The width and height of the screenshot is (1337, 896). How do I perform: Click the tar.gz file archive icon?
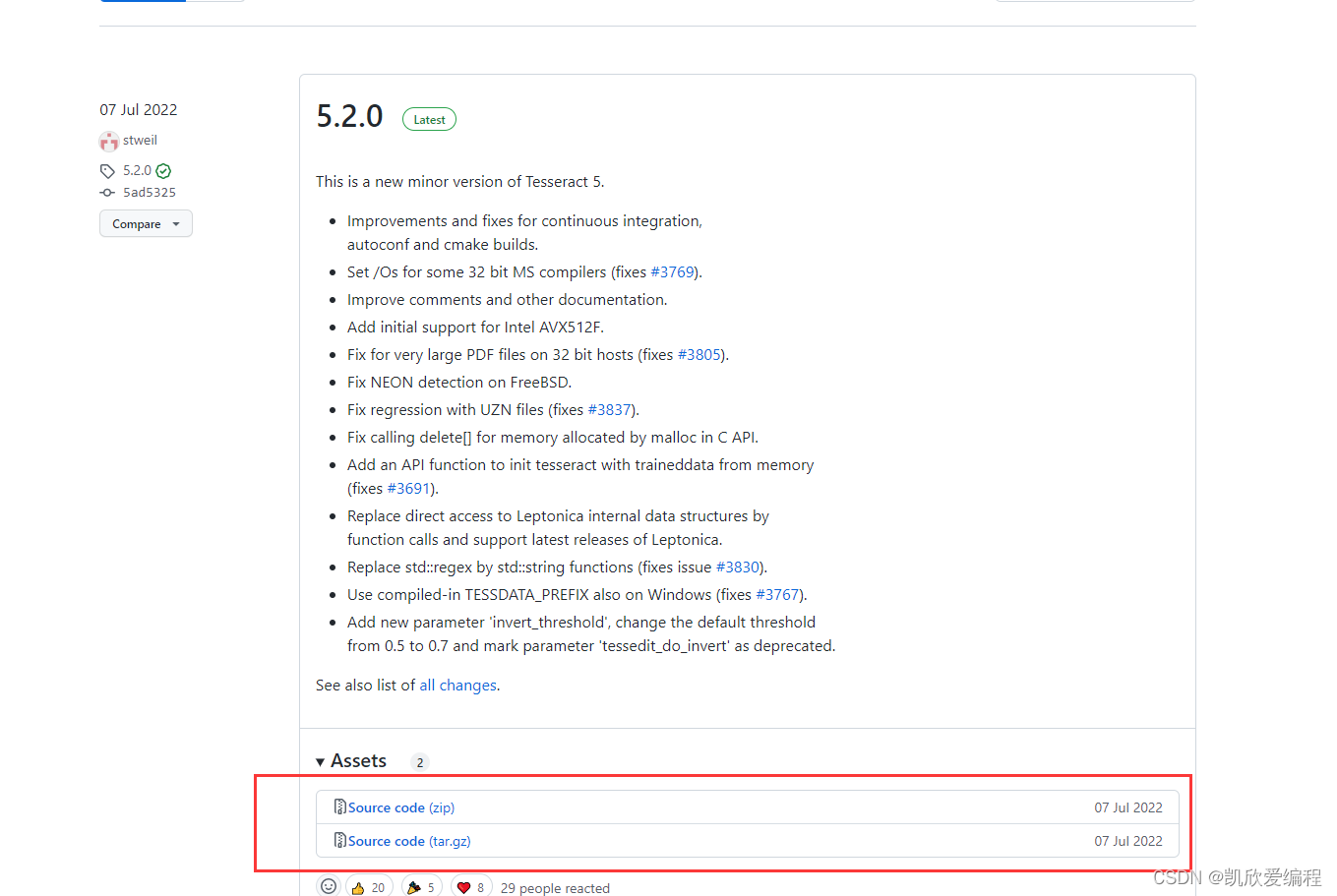coord(339,840)
